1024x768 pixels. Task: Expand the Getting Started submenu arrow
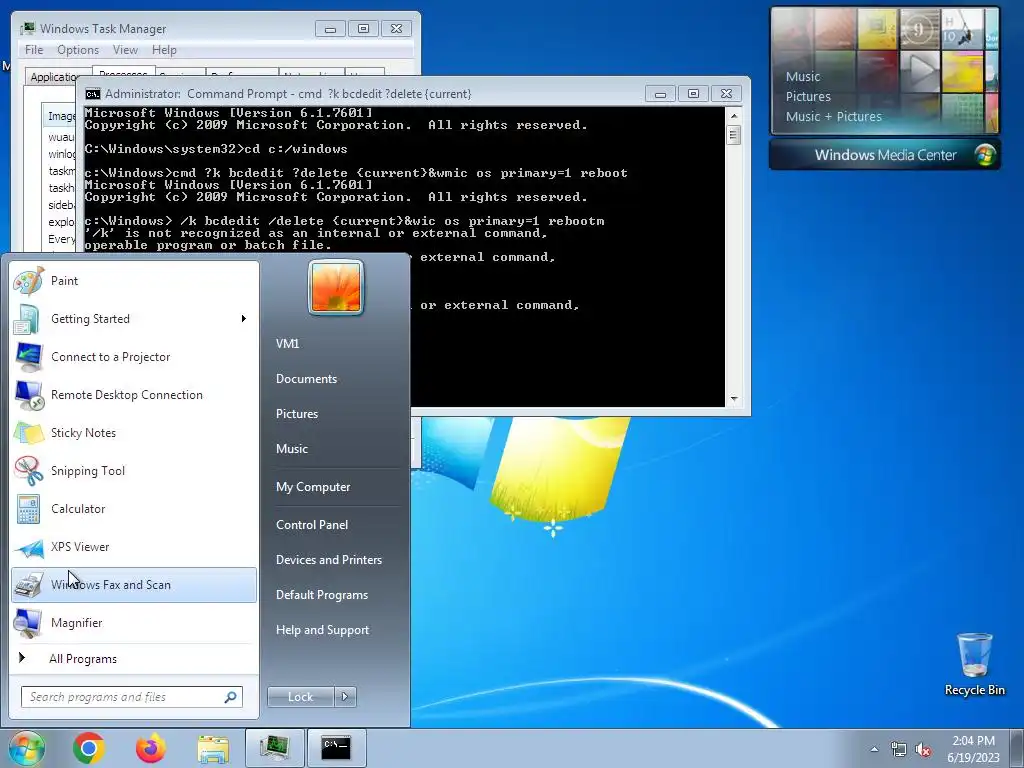click(244, 319)
